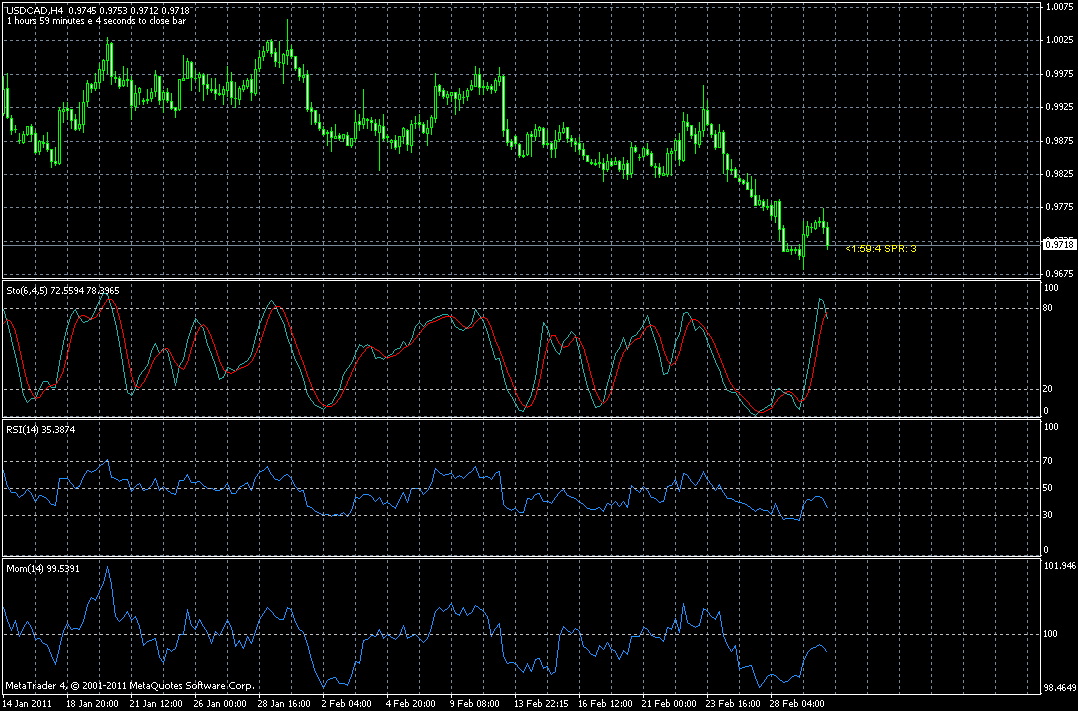Click the 4 Feb 20:00 time label
The image size is (1078, 711).
click(x=411, y=704)
